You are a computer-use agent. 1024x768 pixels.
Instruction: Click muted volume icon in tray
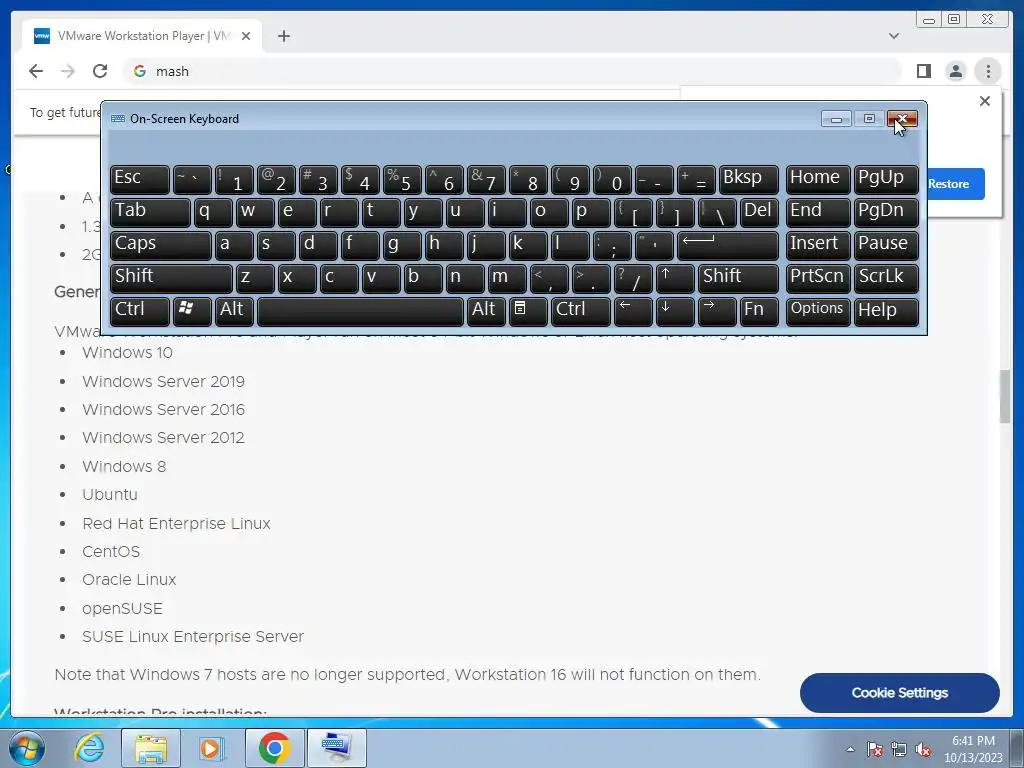[923, 749]
